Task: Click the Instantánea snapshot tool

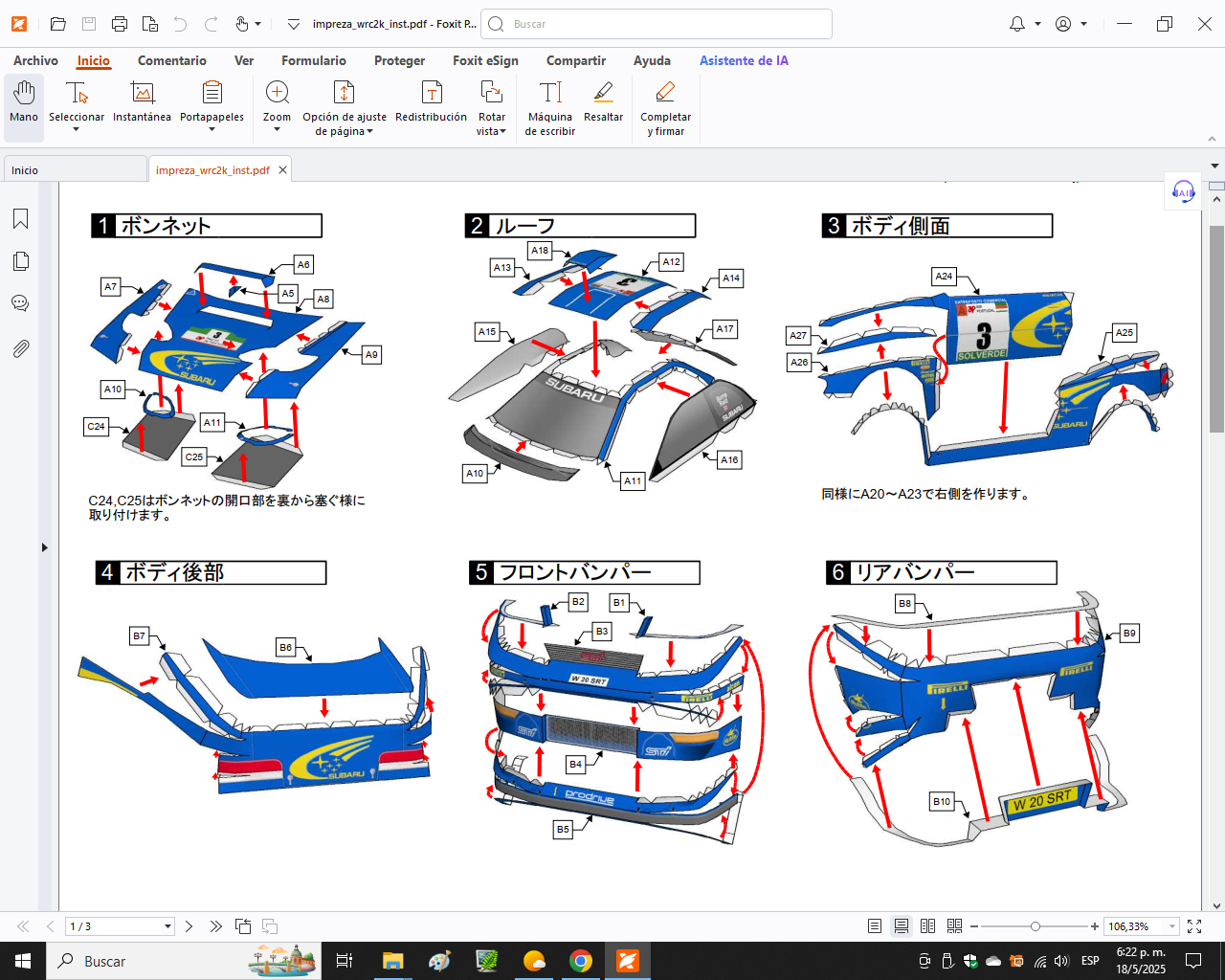Action: (x=142, y=103)
